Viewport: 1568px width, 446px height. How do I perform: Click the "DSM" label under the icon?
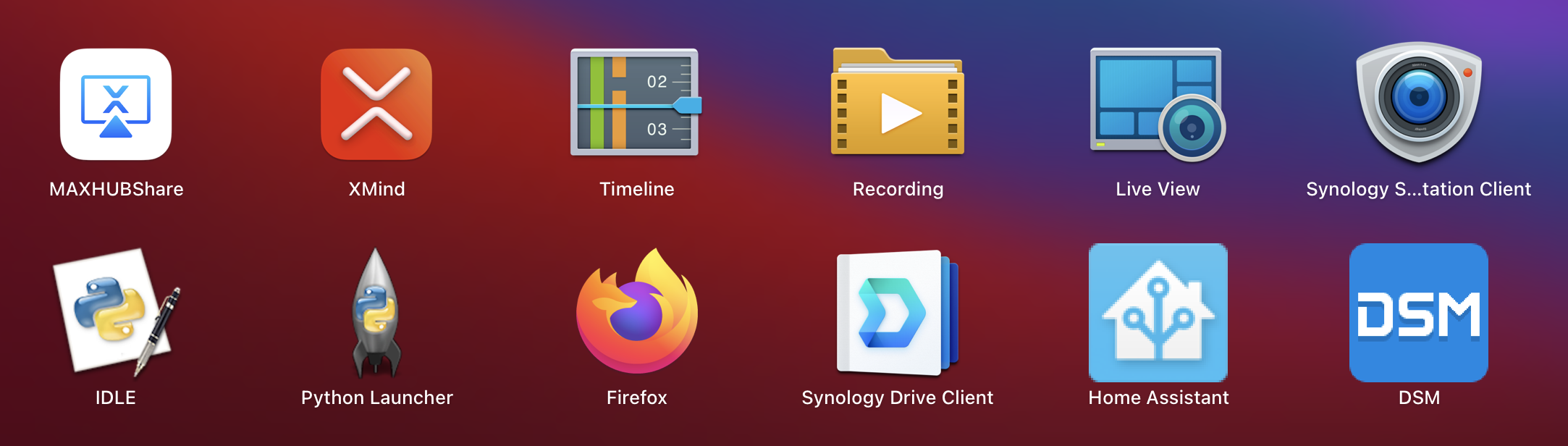pyautogui.click(x=1420, y=397)
